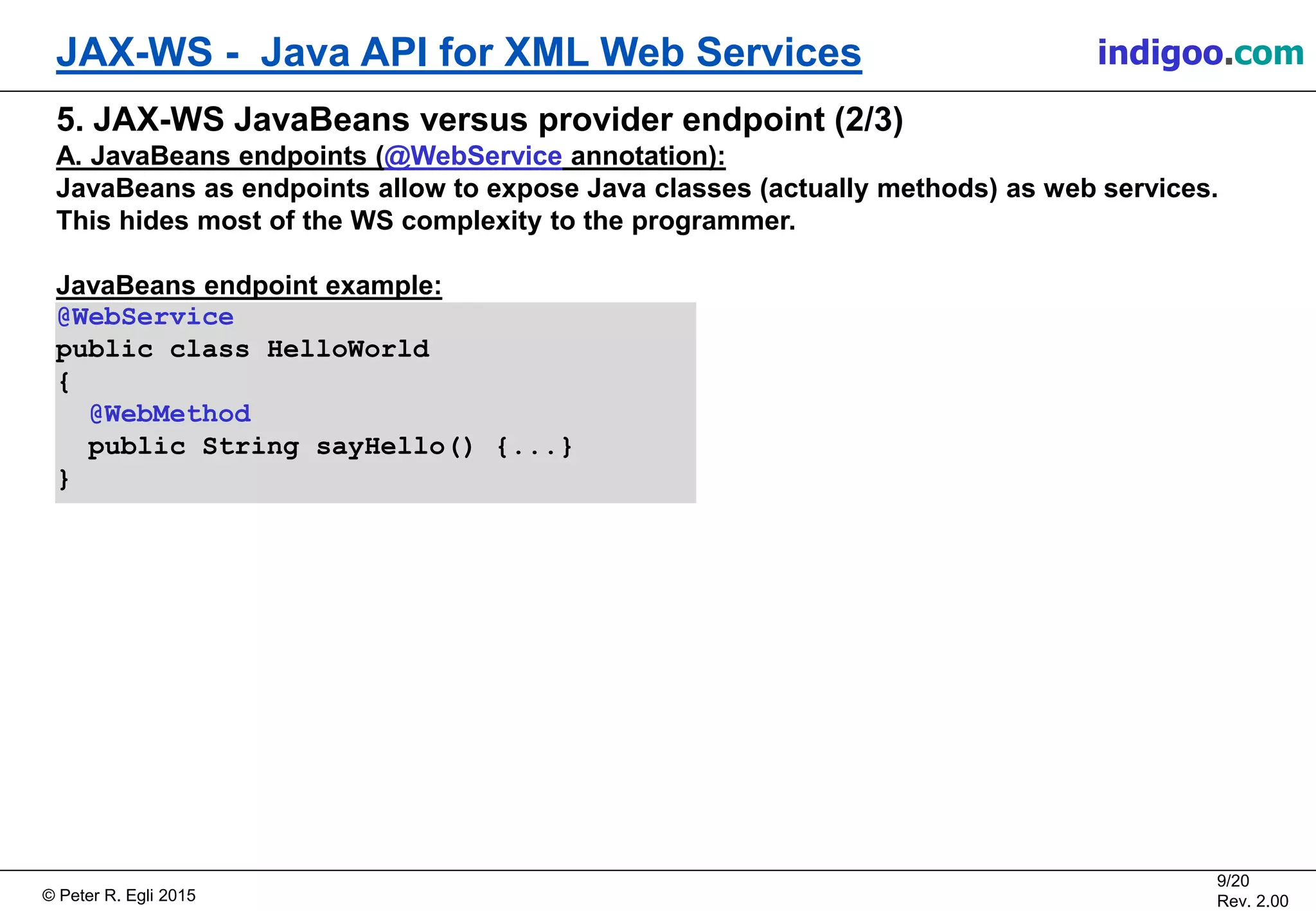Follow the @WebService annotation link in heading

point(473,156)
